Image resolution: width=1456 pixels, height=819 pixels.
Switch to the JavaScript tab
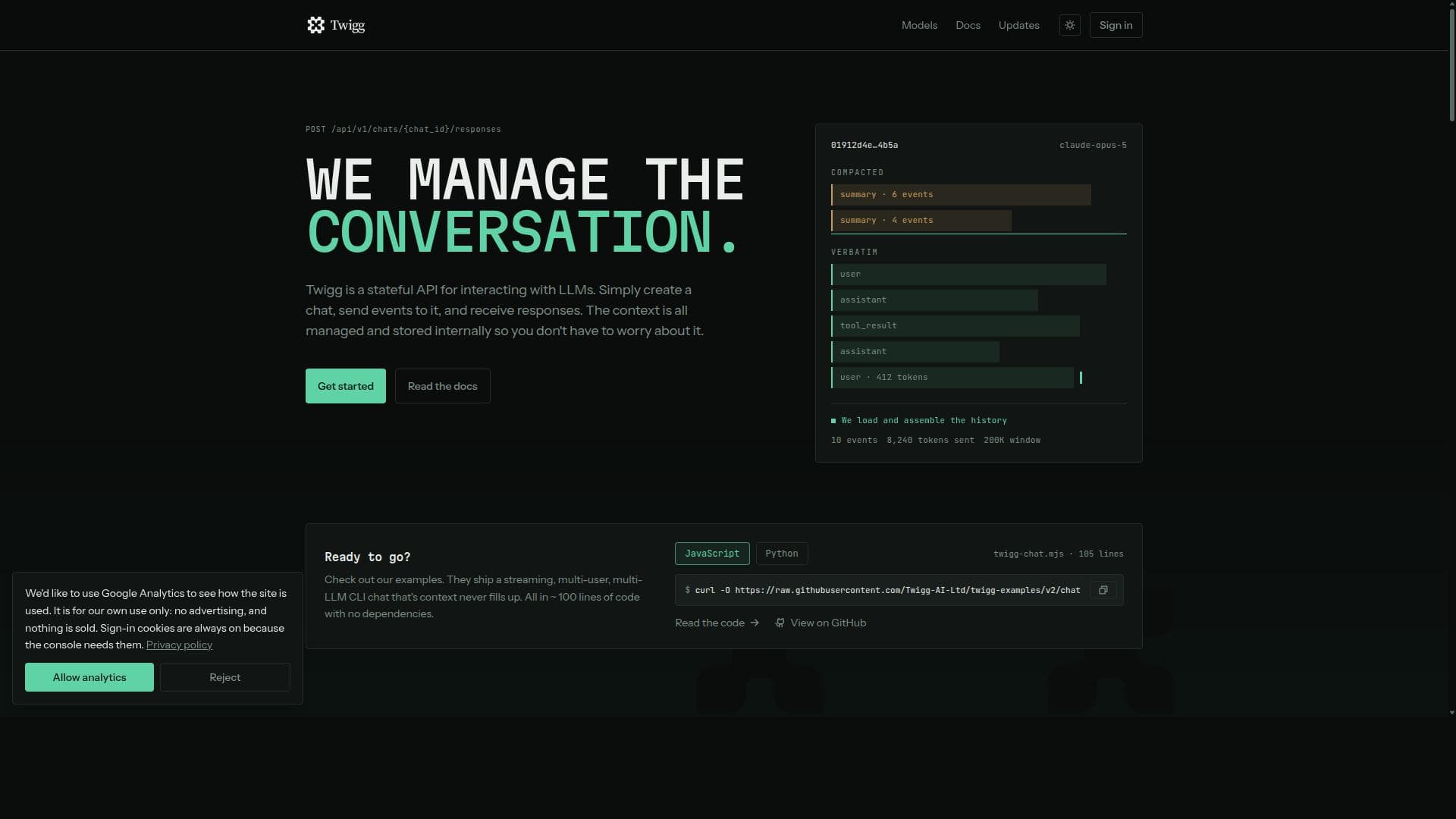712,554
